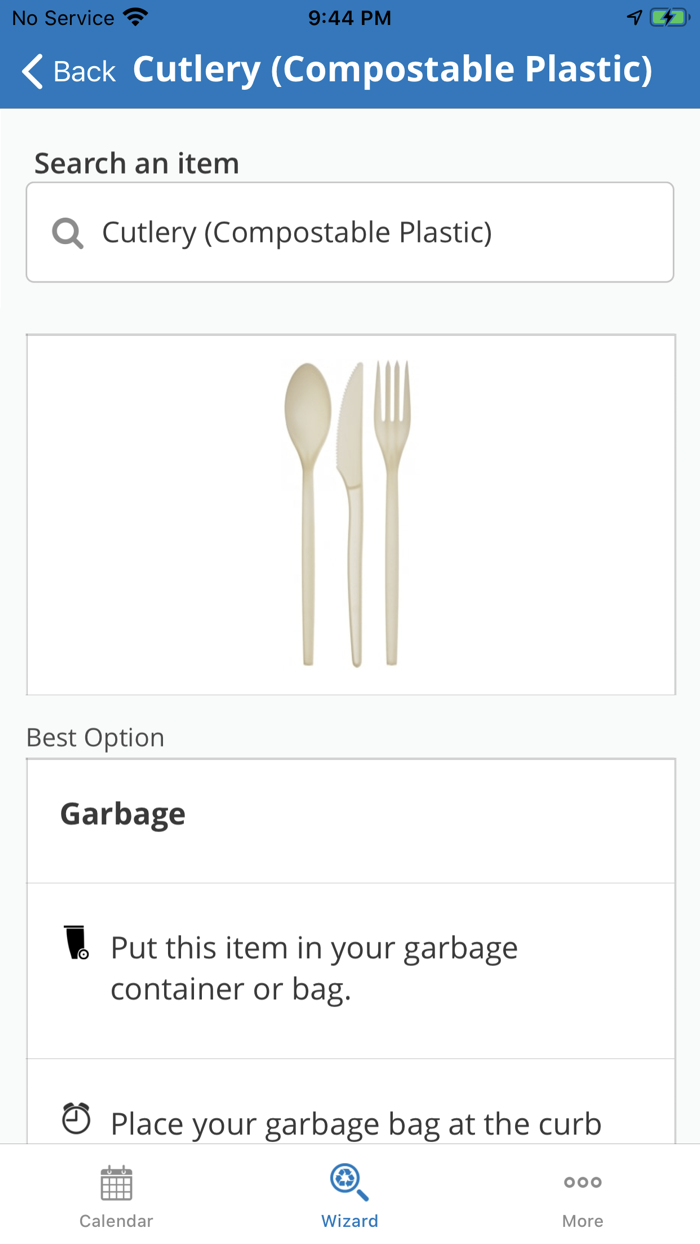700x1244 pixels.
Task: Select the Garbage best option heading
Action: tap(123, 814)
